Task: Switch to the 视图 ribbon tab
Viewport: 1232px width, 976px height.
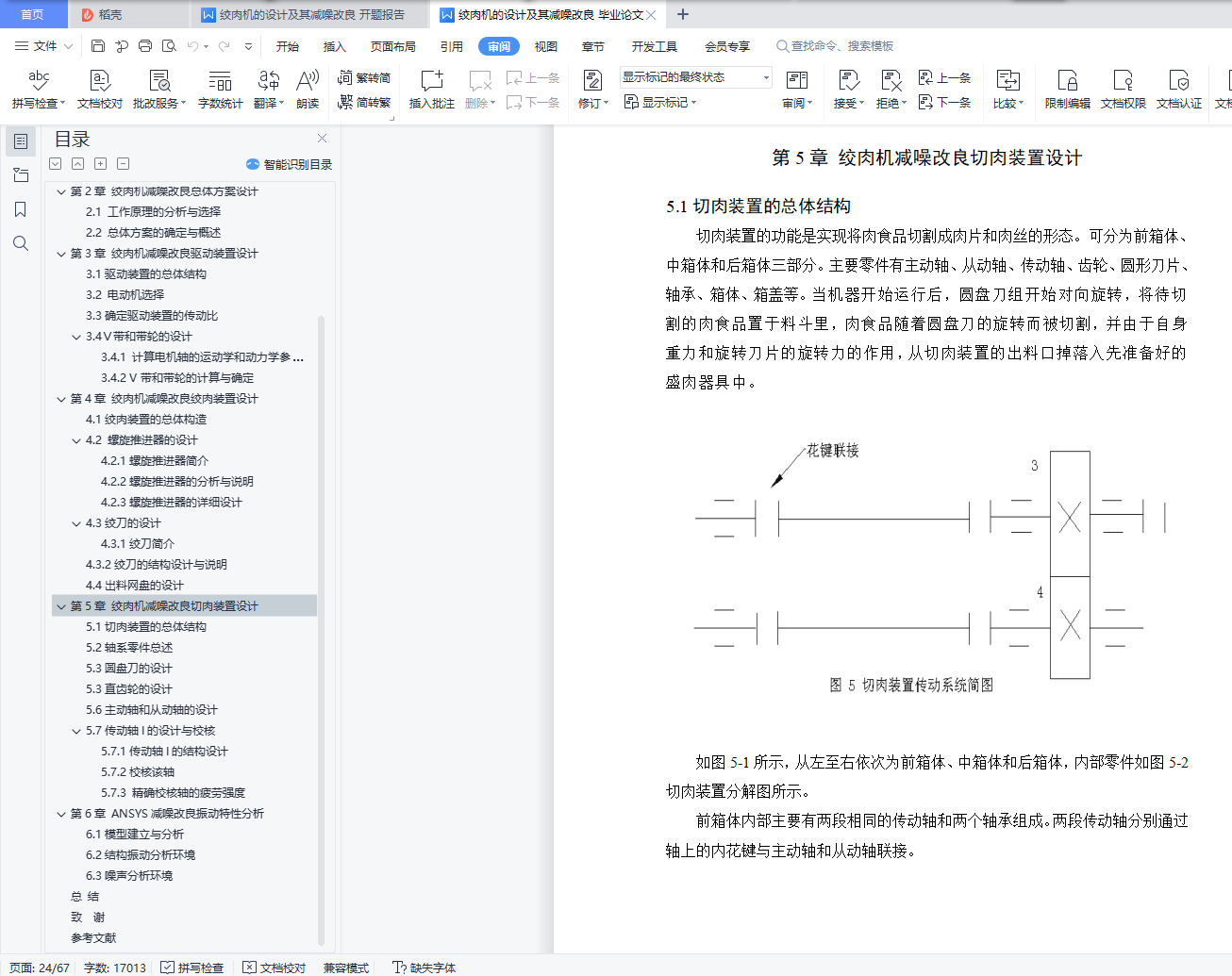Action: pos(545,46)
